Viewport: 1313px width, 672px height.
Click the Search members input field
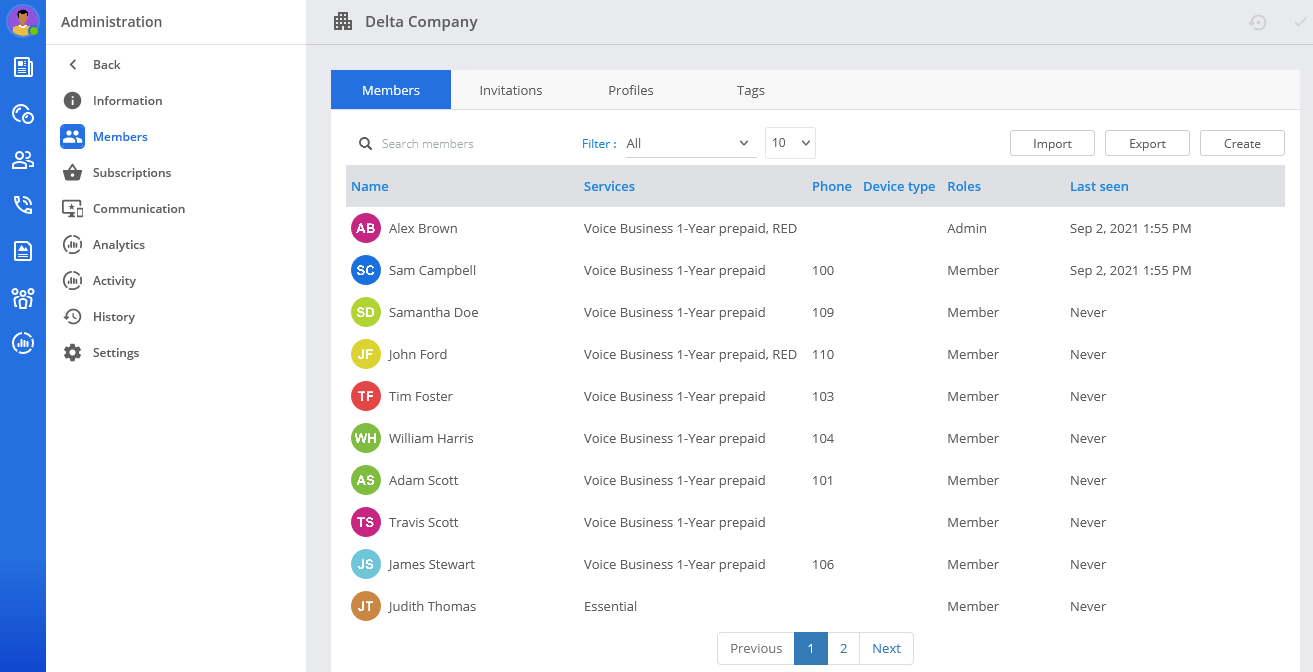pyautogui.click(x=470, y=144)
